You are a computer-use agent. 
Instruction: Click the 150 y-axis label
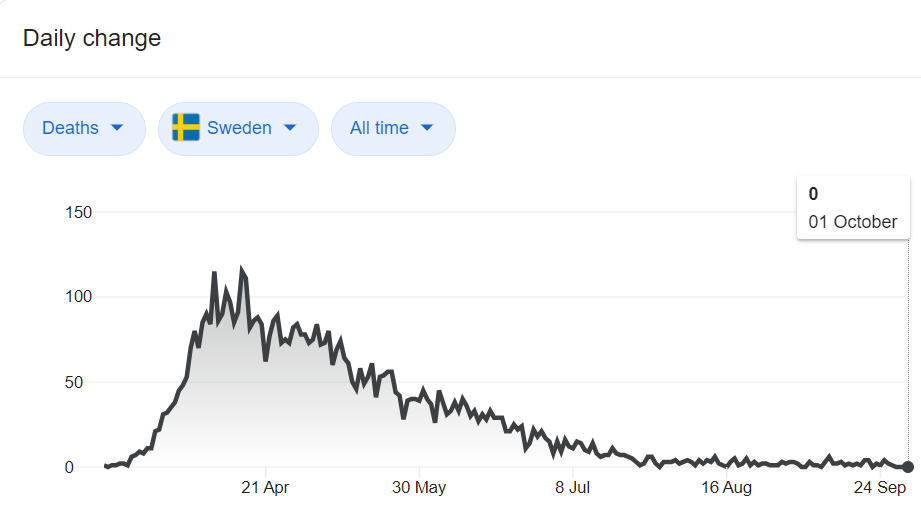coord(78,212)
